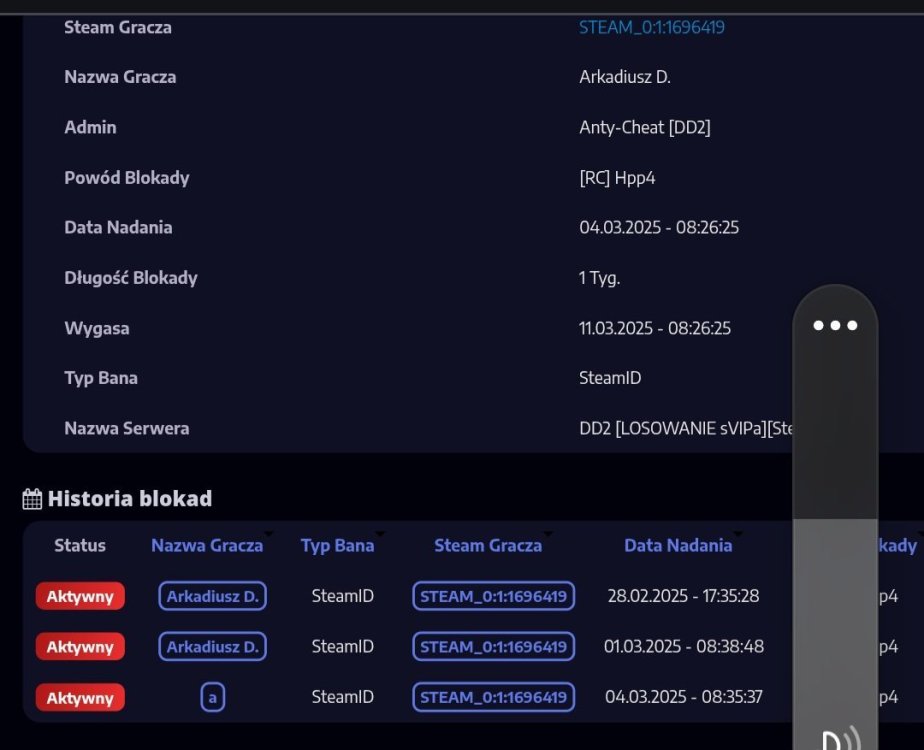Open the three-dot menu on the side overlay
The image size is (924, 750).
click(x=836, y=324)
